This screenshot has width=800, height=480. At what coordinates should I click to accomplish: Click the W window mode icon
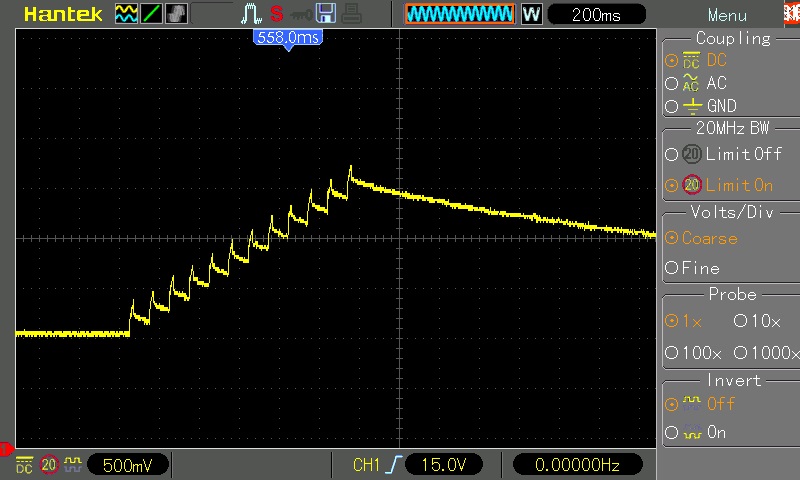pos(531,14)
